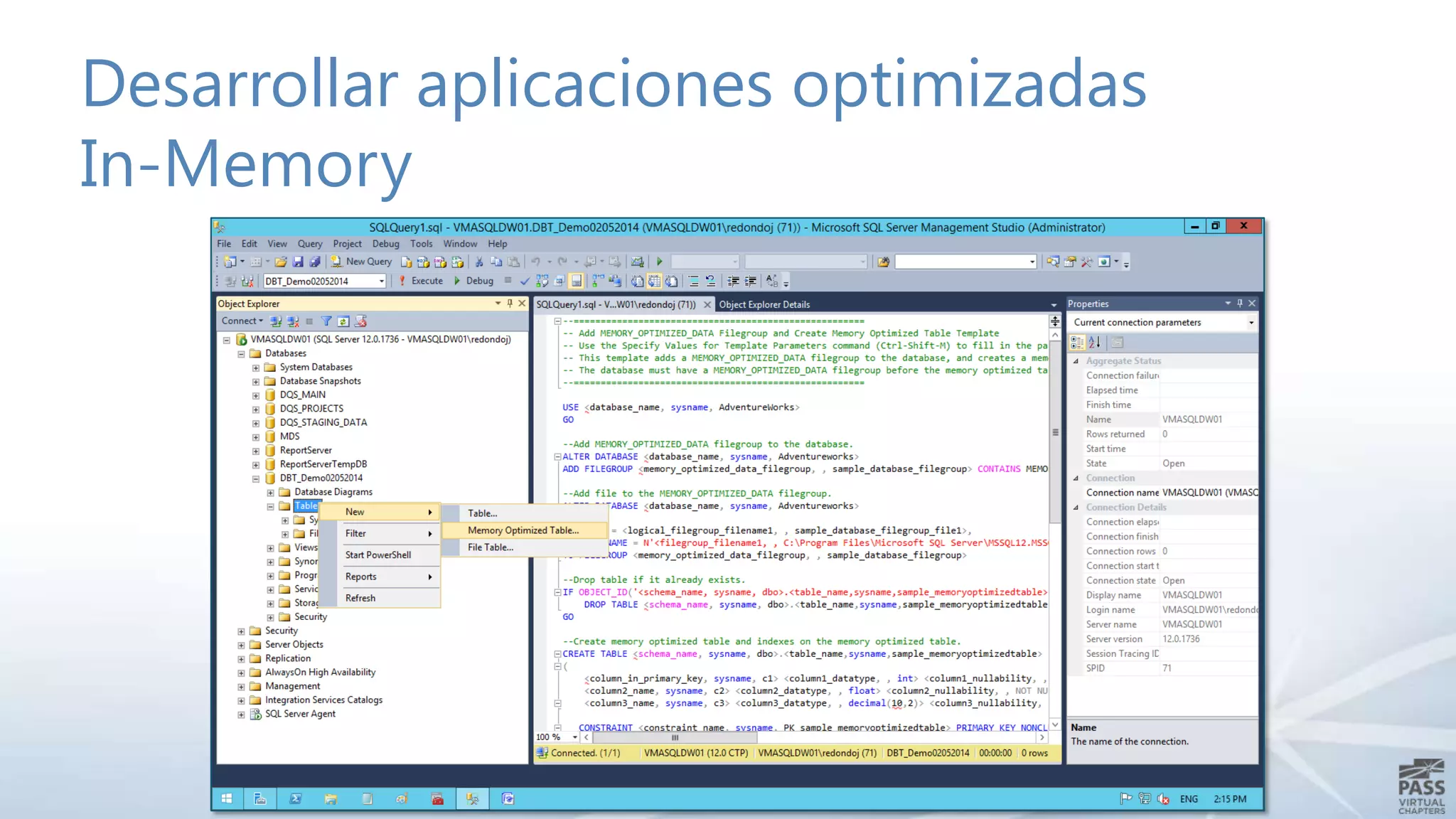Click the Cut scissors icon

(479, 262)
